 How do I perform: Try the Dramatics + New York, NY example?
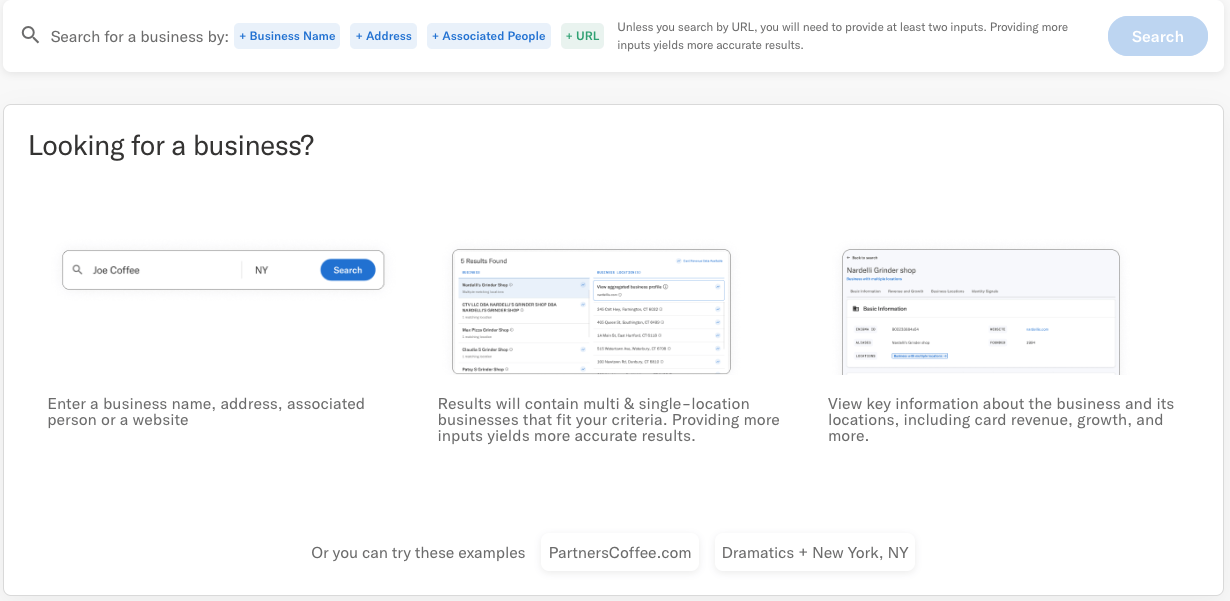[814, 552]
